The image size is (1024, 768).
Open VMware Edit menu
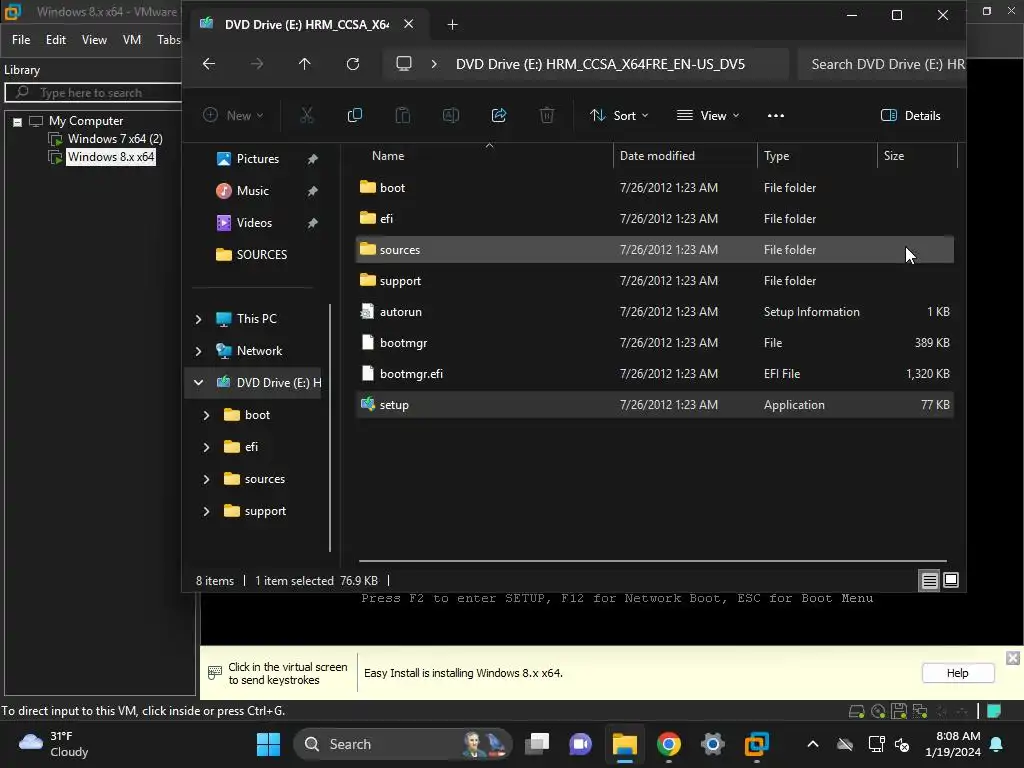click(x=56, y=40)
